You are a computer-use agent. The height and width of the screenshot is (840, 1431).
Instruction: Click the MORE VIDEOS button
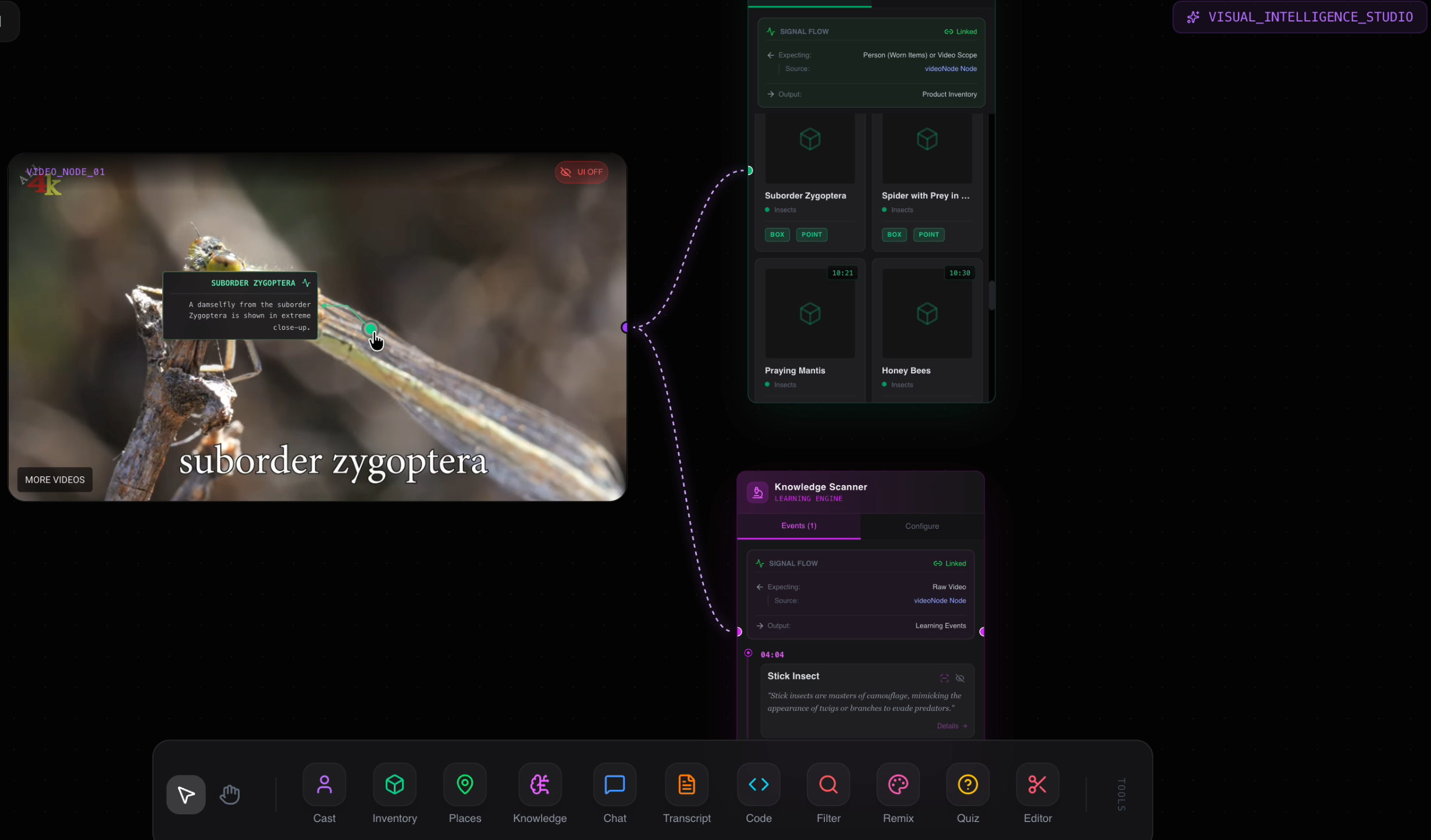point(55,479)
